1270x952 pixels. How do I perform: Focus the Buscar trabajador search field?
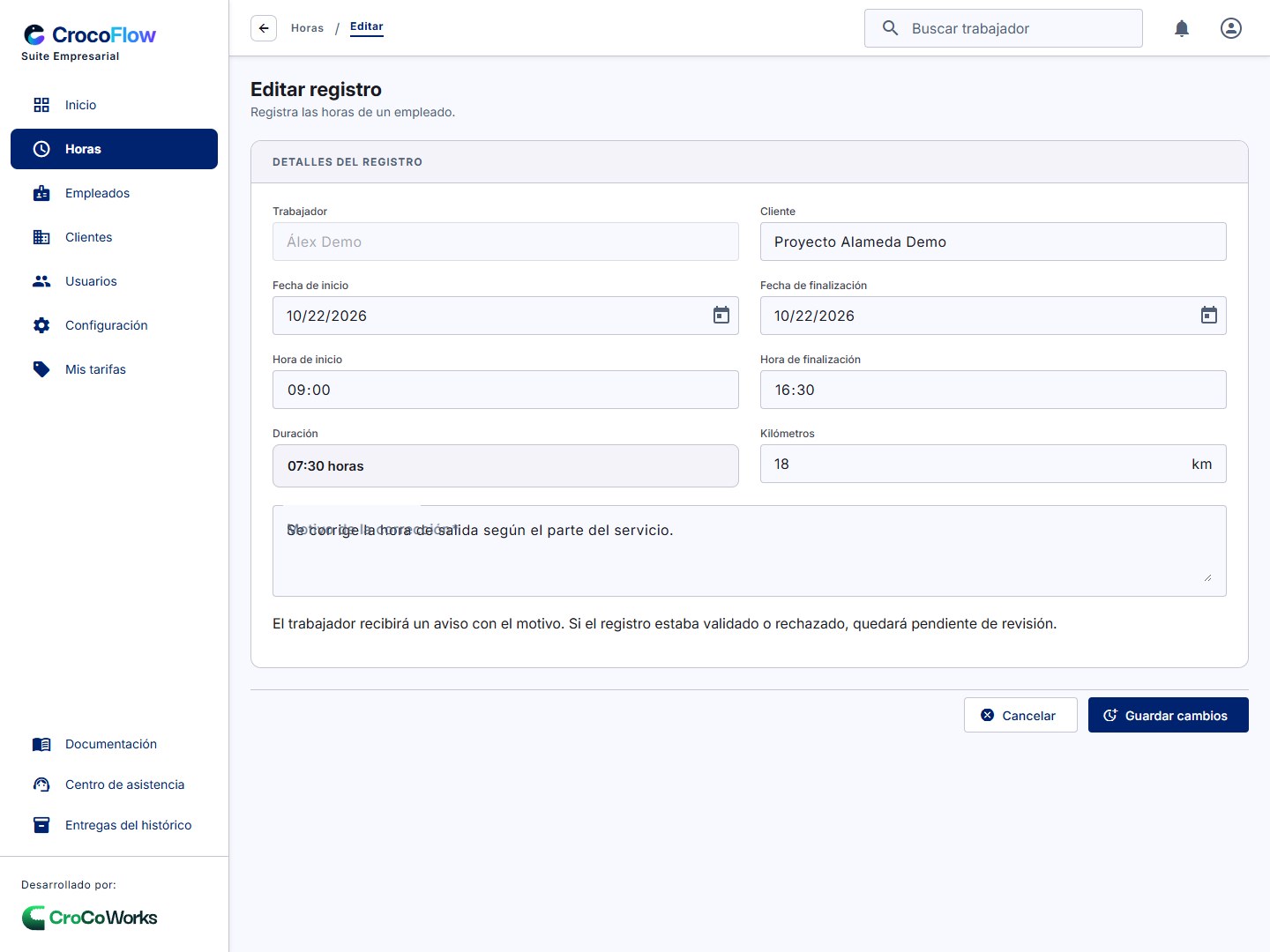pyautogui.click(x=1004, y=28)
